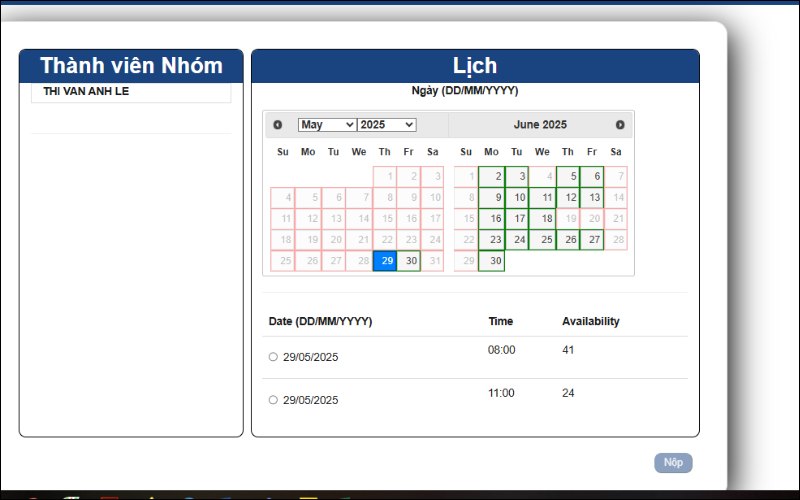800x500 pixels.
Task: Select June 27 available date
Action: 592,240
